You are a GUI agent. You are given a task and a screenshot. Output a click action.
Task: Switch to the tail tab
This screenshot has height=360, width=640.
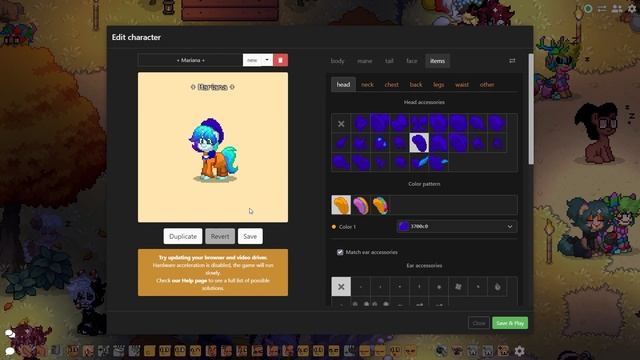point(389,61)
